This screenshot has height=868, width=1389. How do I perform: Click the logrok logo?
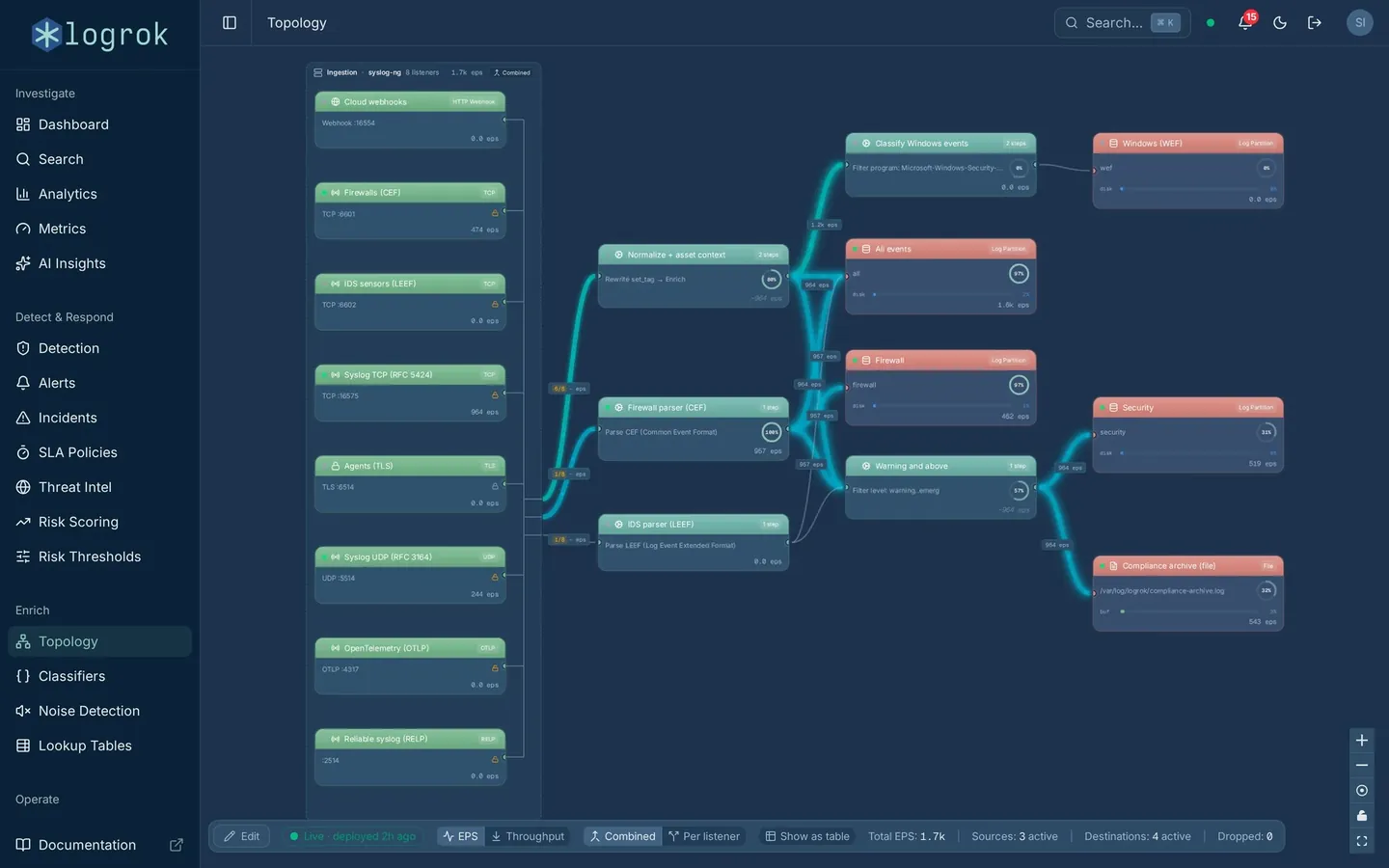(99, 35)
